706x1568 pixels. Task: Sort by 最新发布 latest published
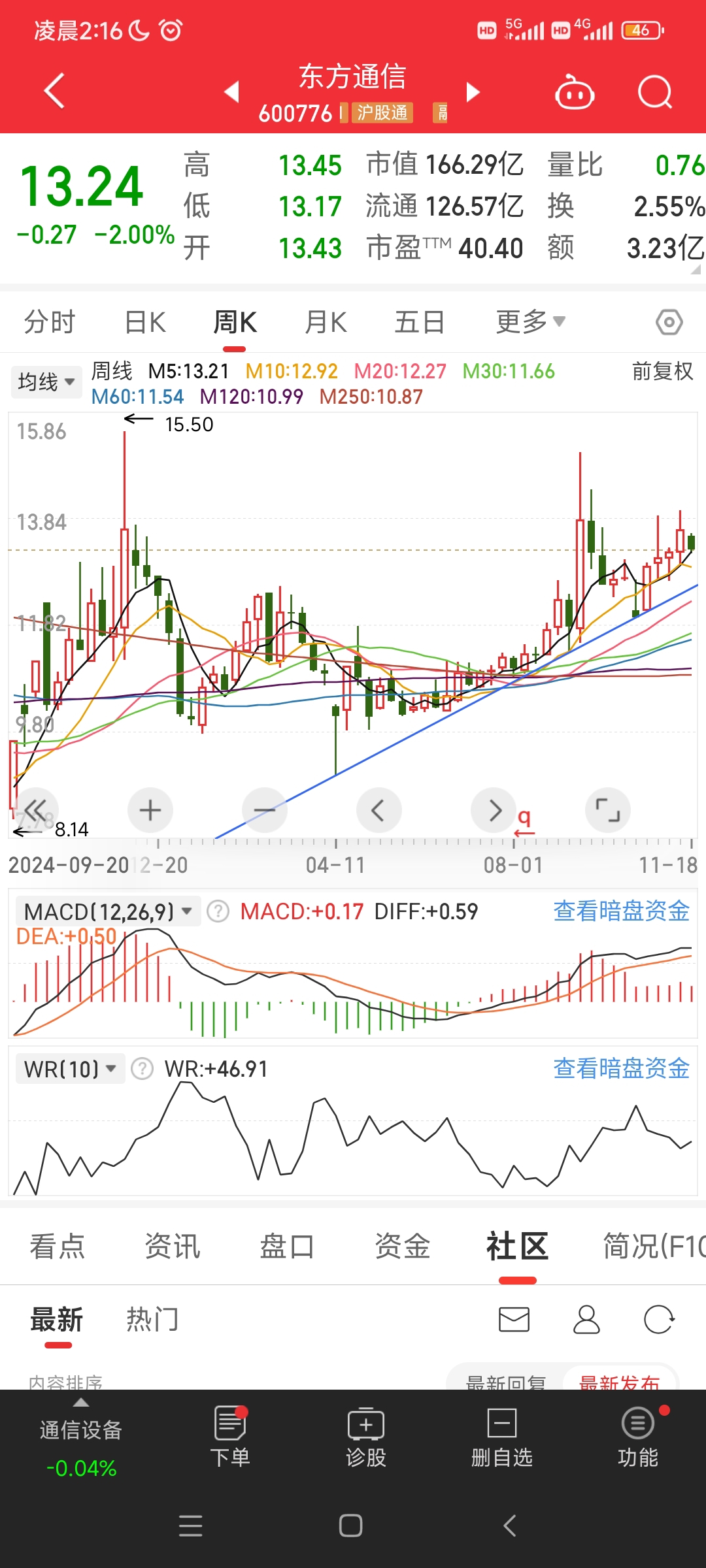pos(620,1381)
